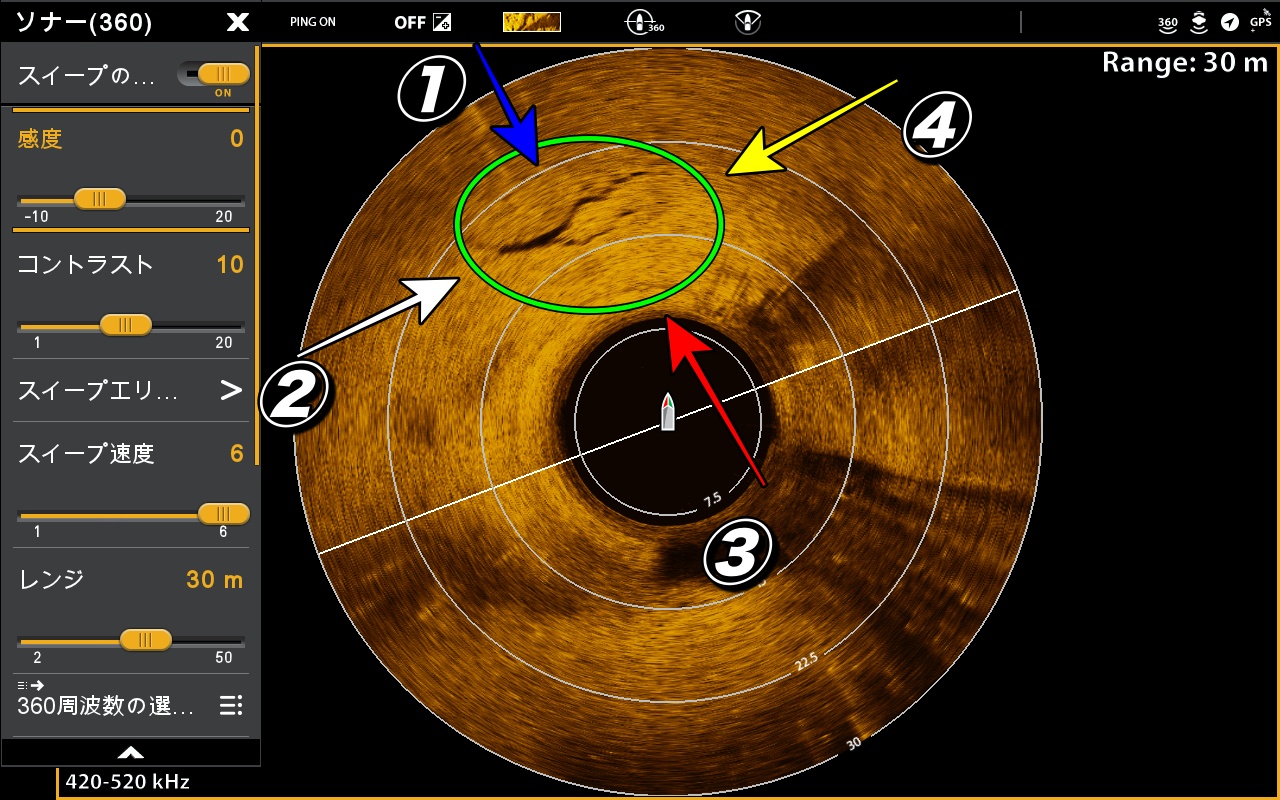Toggle the スイープ switch off

(x=213, y=75)
